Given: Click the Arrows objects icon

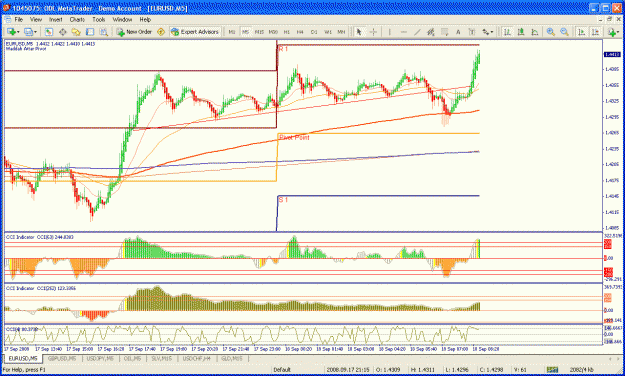Looking at the screenshot, I should [x=485, y=32].
